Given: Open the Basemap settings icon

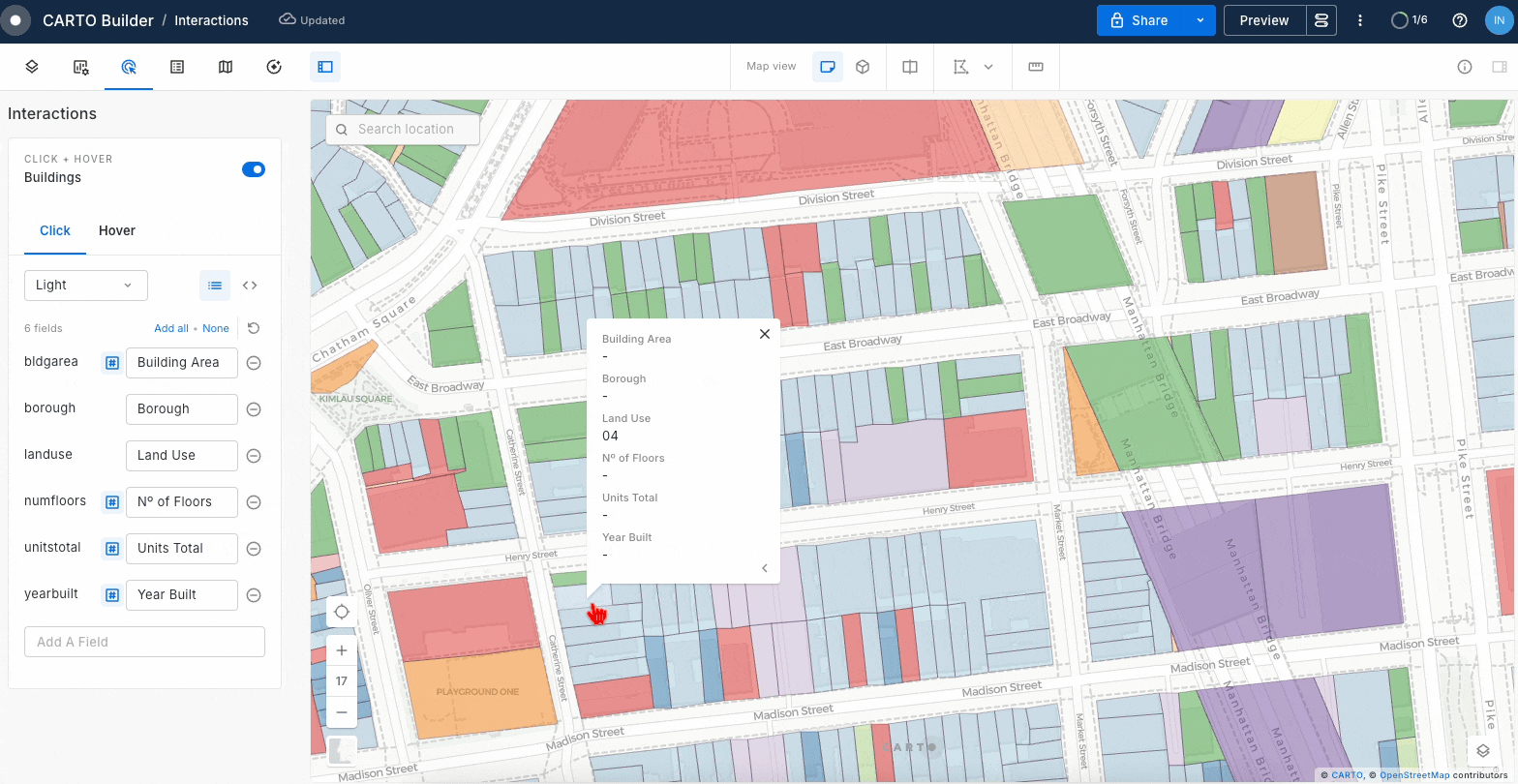Looking at the screenshot, I should click(x=226, y=67).
